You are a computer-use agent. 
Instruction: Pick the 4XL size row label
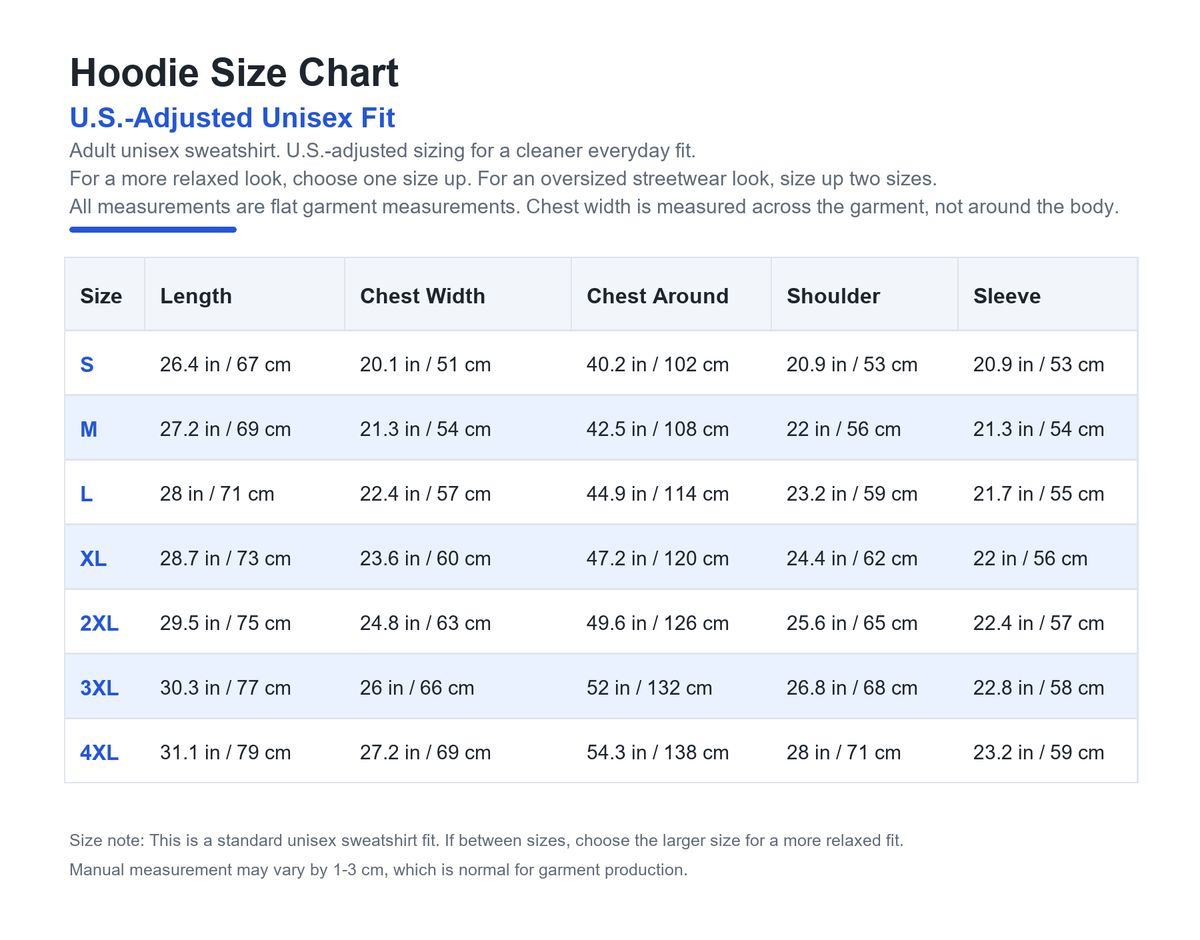99,753
